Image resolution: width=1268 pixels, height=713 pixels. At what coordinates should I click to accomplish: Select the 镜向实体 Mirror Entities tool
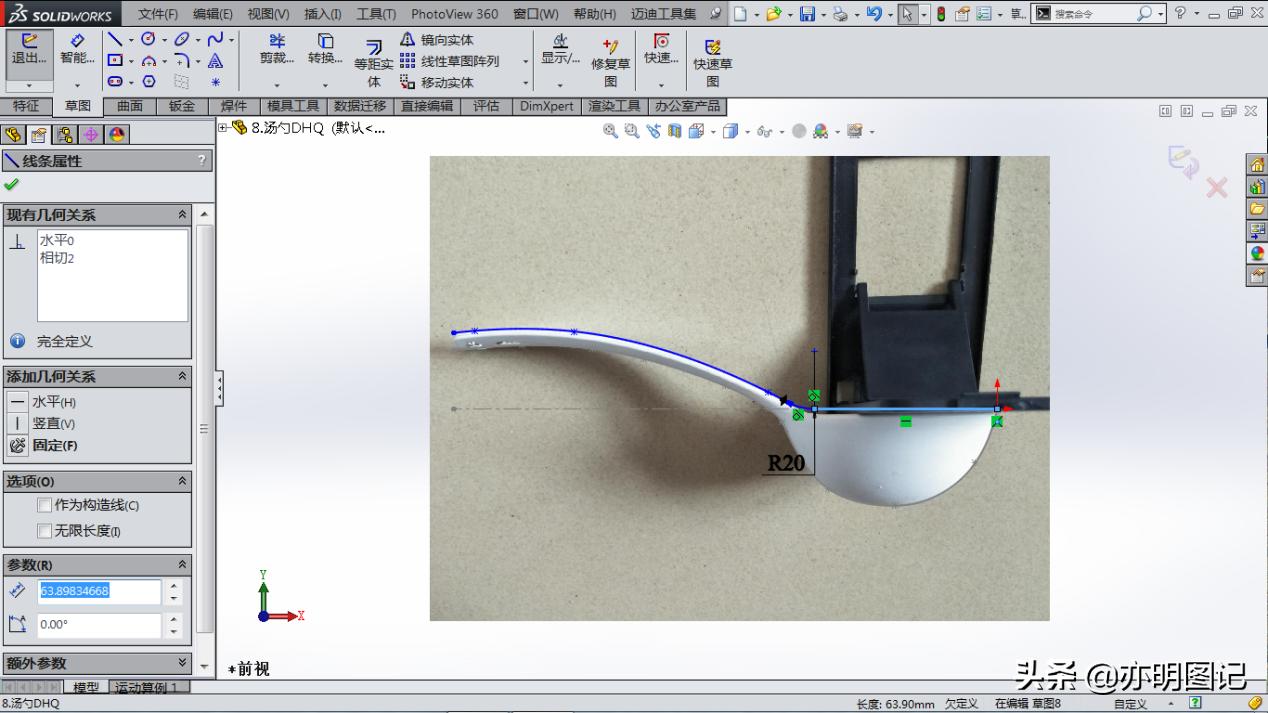click(x=437, y=39)
